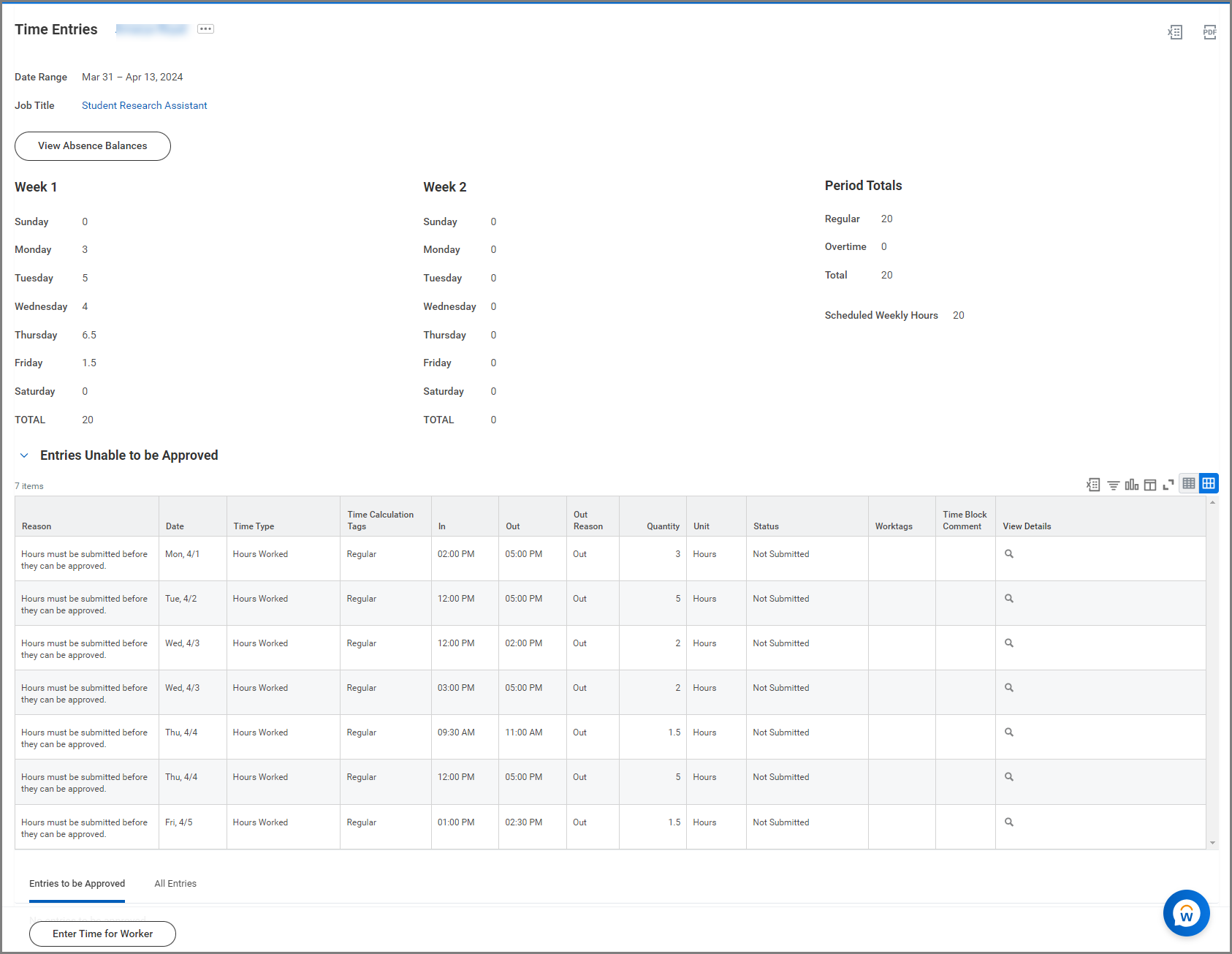Switch to the compact grid view toggle
The width and height of the screenshot is (1232, 954).
(x=1189, y=483)
